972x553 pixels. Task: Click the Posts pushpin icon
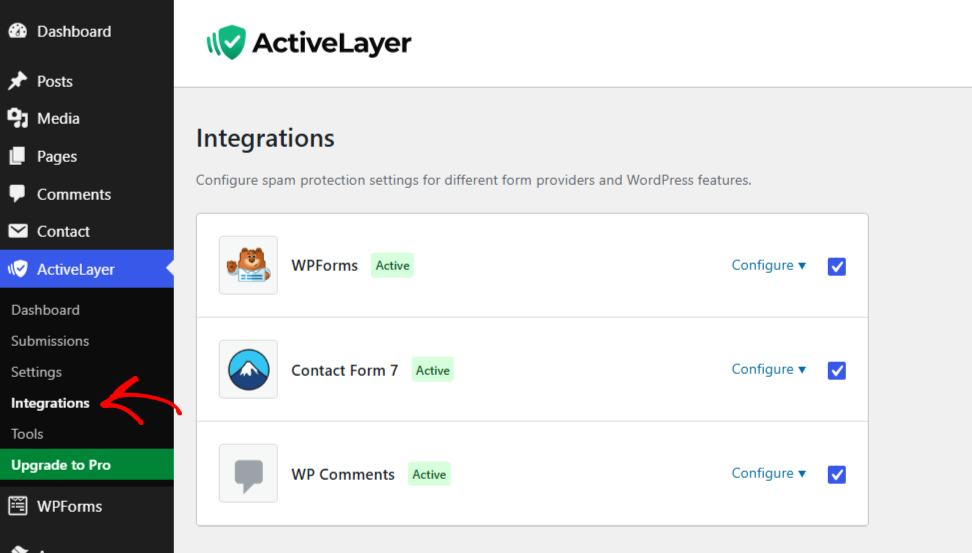coord(18,81)
